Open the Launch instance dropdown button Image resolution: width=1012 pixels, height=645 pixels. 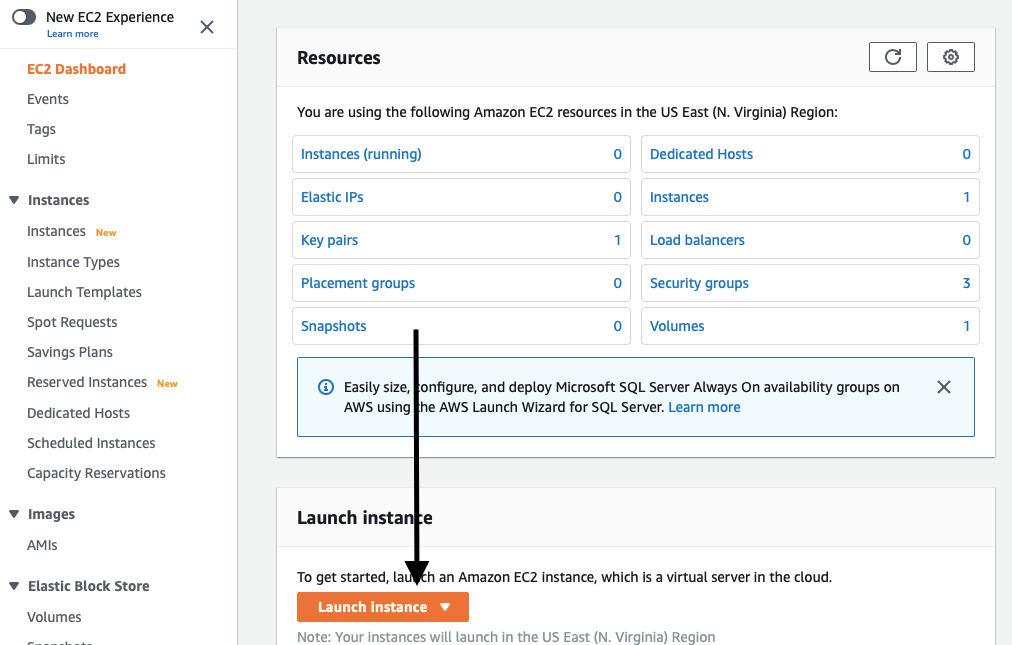pos(383,607)
